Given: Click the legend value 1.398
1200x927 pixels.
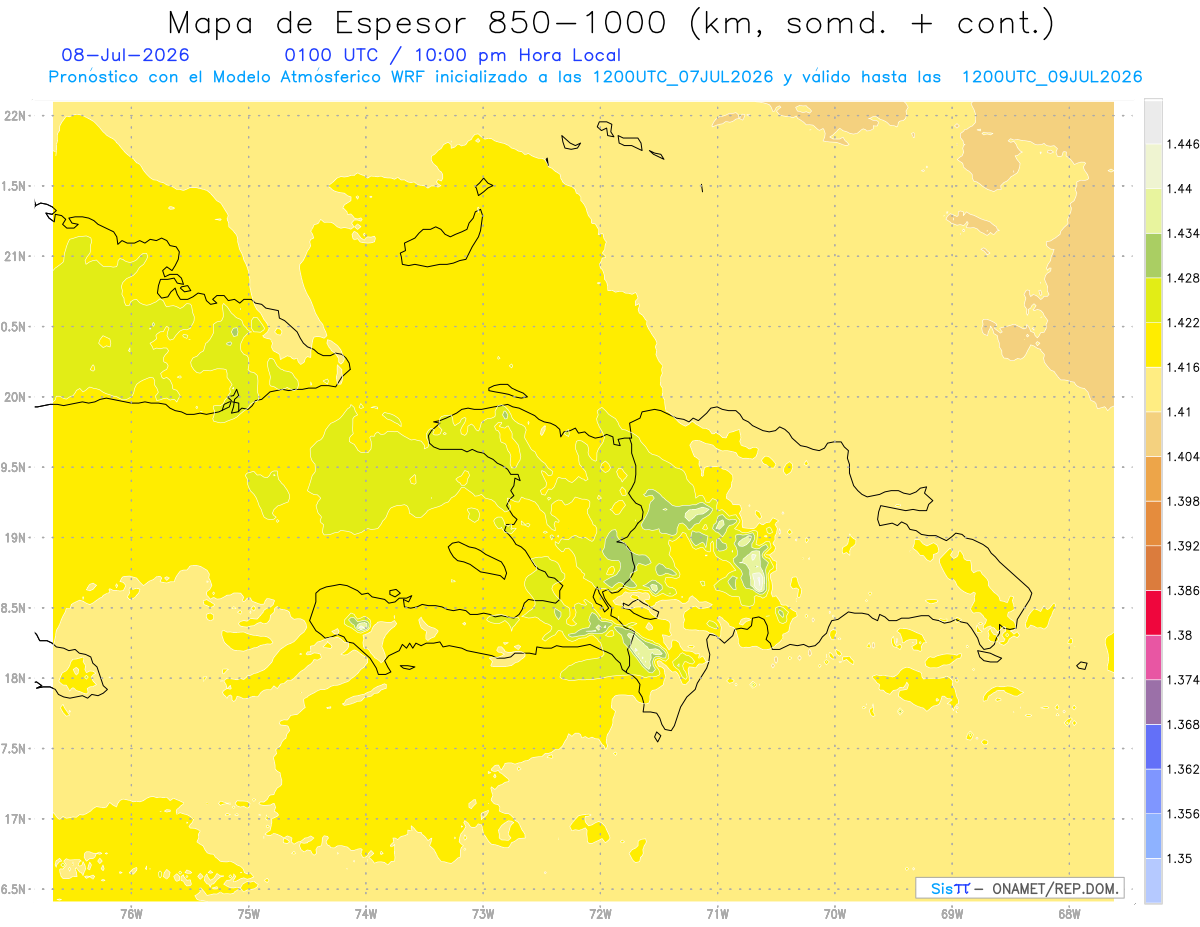Looking at the screenshot, I should click(x=1183, y=501).
